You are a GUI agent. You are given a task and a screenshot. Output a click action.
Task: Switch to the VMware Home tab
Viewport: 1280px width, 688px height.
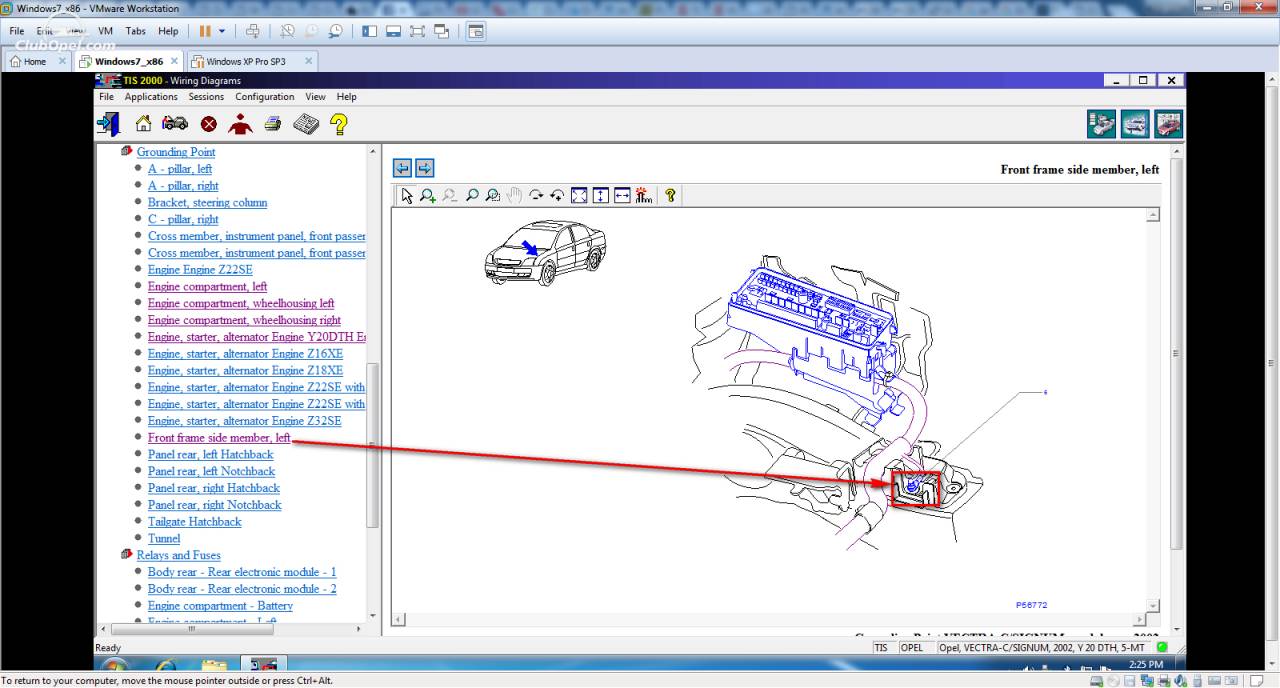pos(35,61)
